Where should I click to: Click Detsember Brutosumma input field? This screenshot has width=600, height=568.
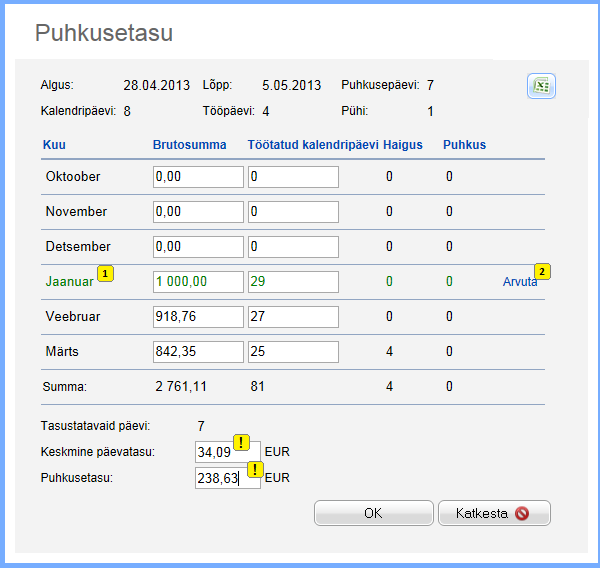198,247
